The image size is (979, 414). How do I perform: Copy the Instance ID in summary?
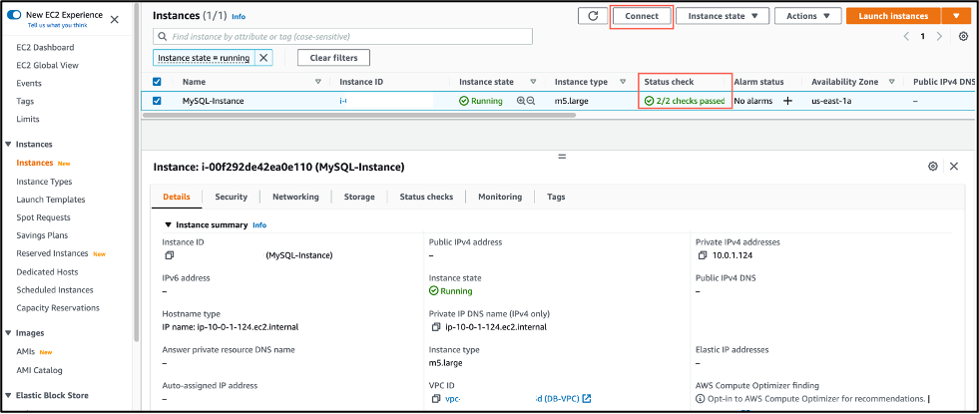169,255
